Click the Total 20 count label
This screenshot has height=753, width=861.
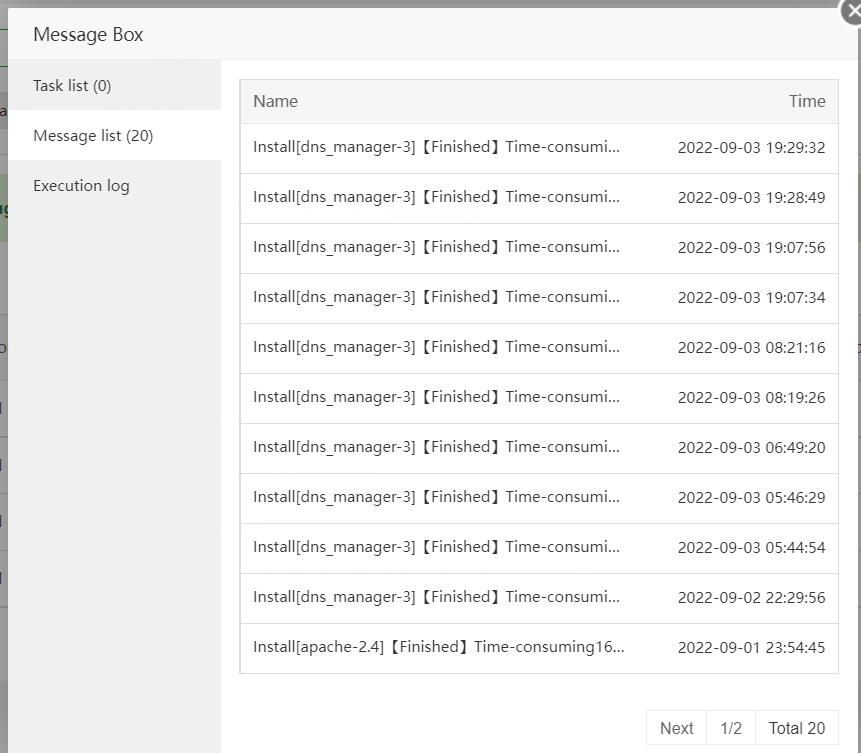797,728
